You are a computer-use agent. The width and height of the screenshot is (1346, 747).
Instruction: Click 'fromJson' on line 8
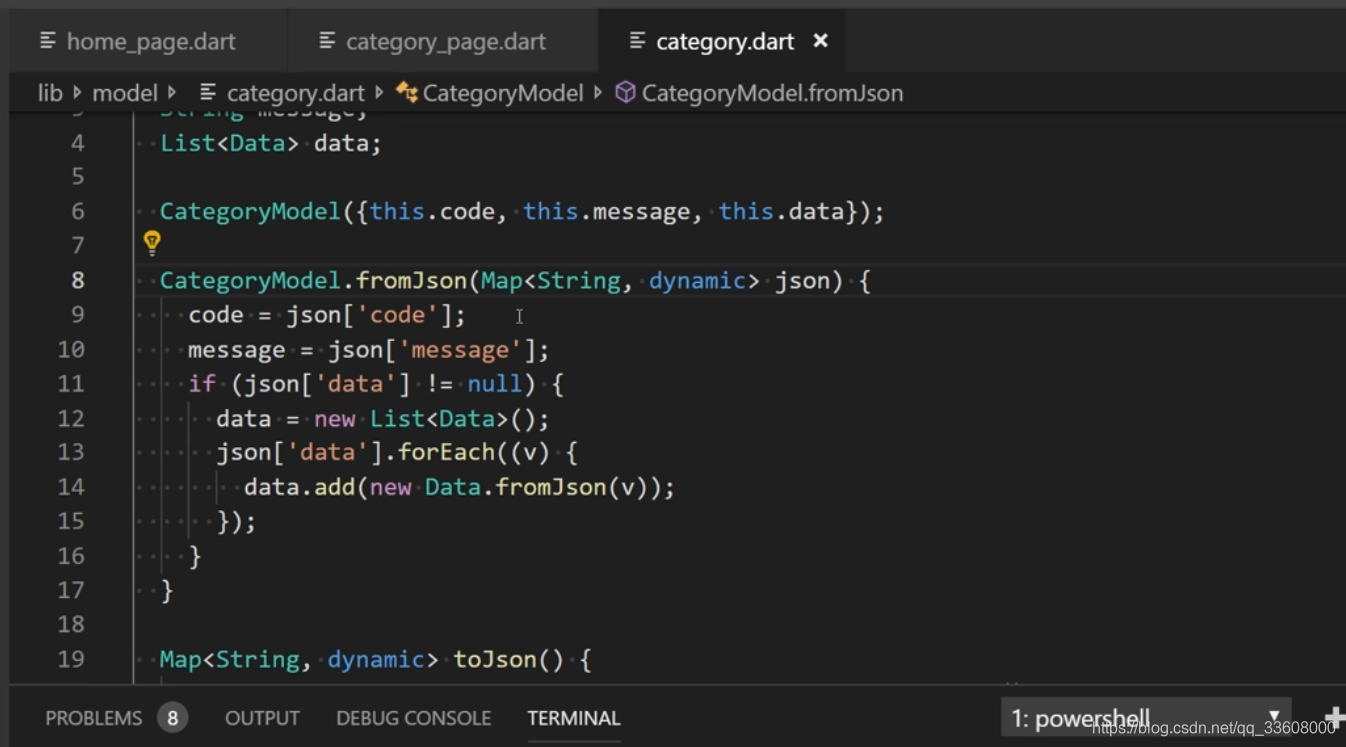(x=412, y=281)
